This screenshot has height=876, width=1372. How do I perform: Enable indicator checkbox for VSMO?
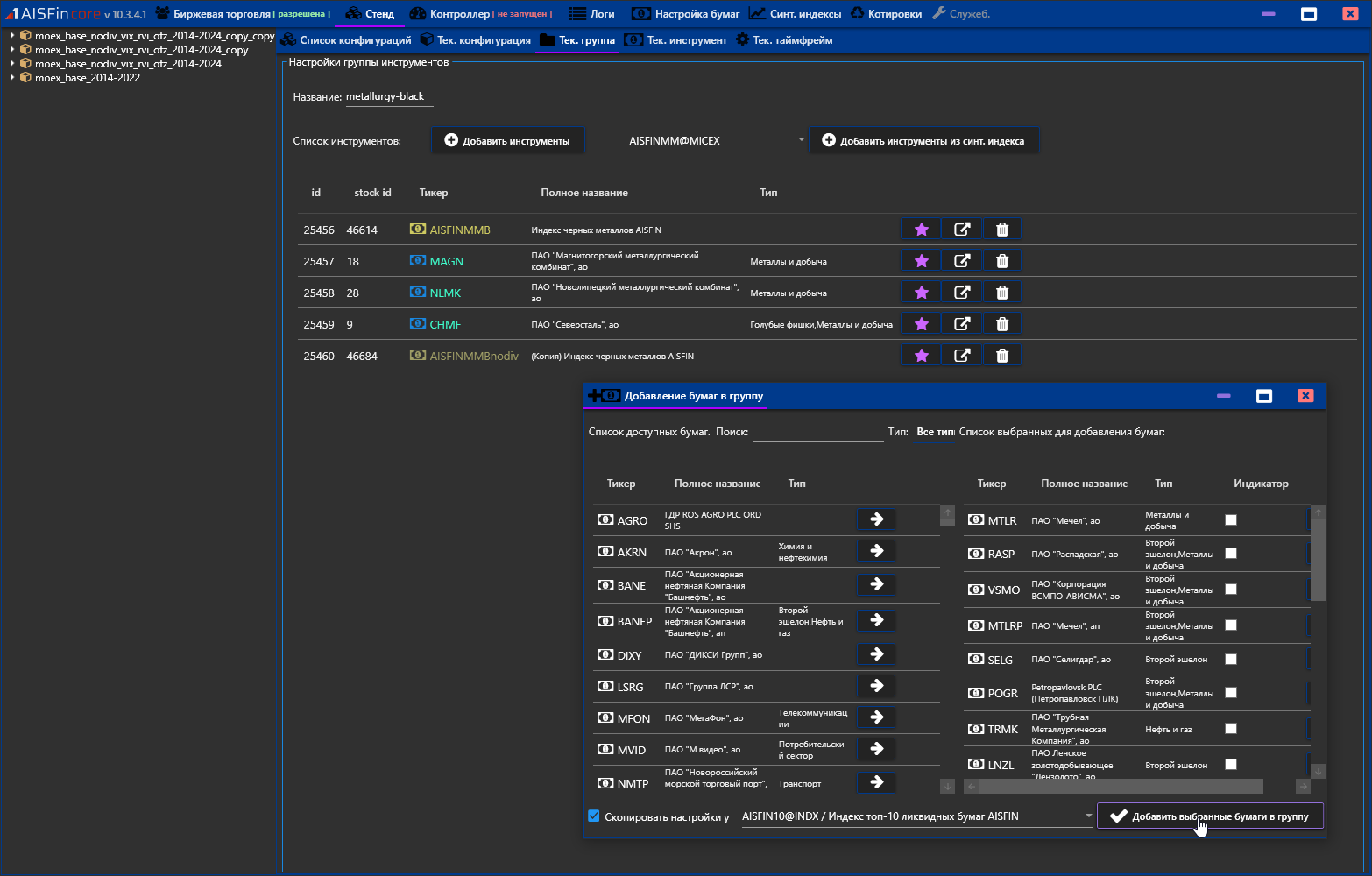pyautogui.click(x=1231, y=590)
